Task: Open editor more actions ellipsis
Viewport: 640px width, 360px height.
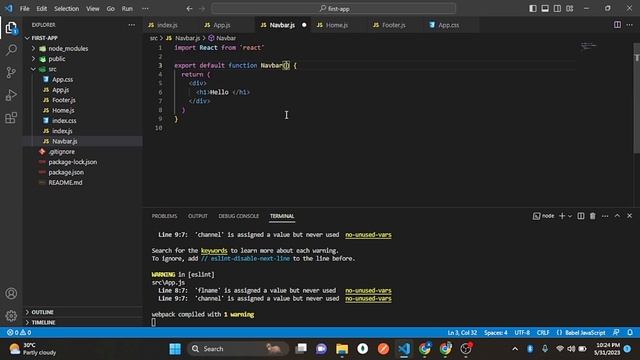Action: (629, 25)
